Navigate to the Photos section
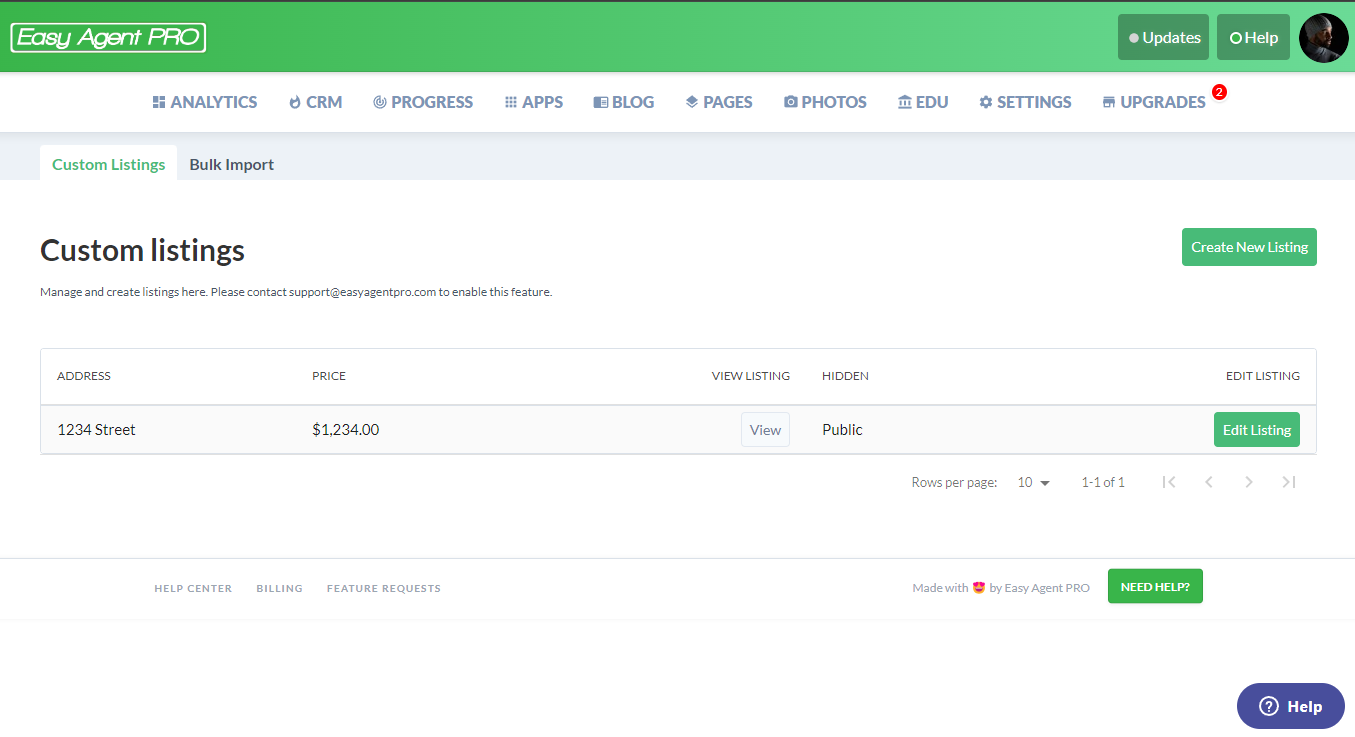 (825, 102)
